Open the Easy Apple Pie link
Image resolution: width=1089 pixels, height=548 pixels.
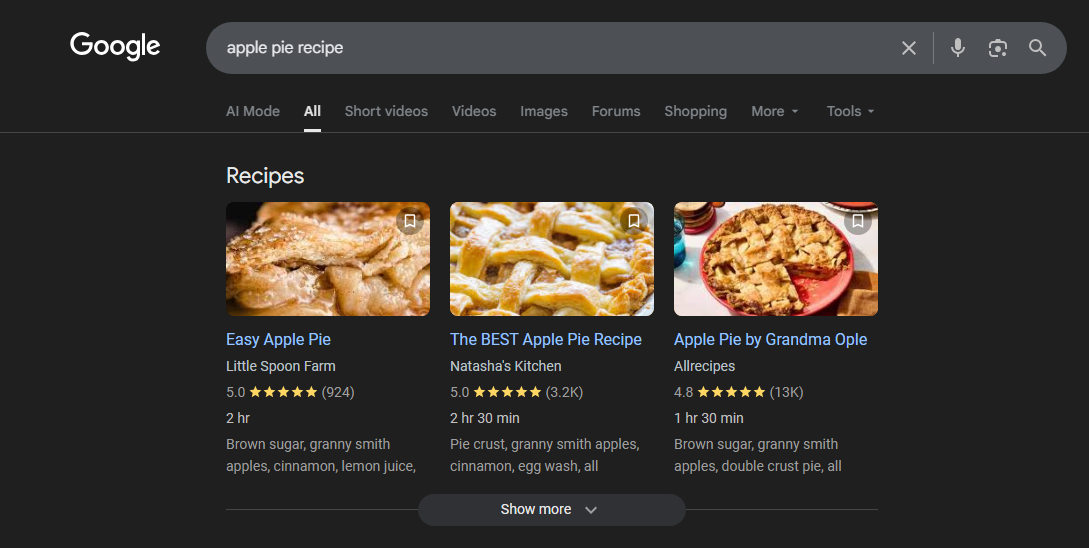pyautogui.click(x=279, y=340)
